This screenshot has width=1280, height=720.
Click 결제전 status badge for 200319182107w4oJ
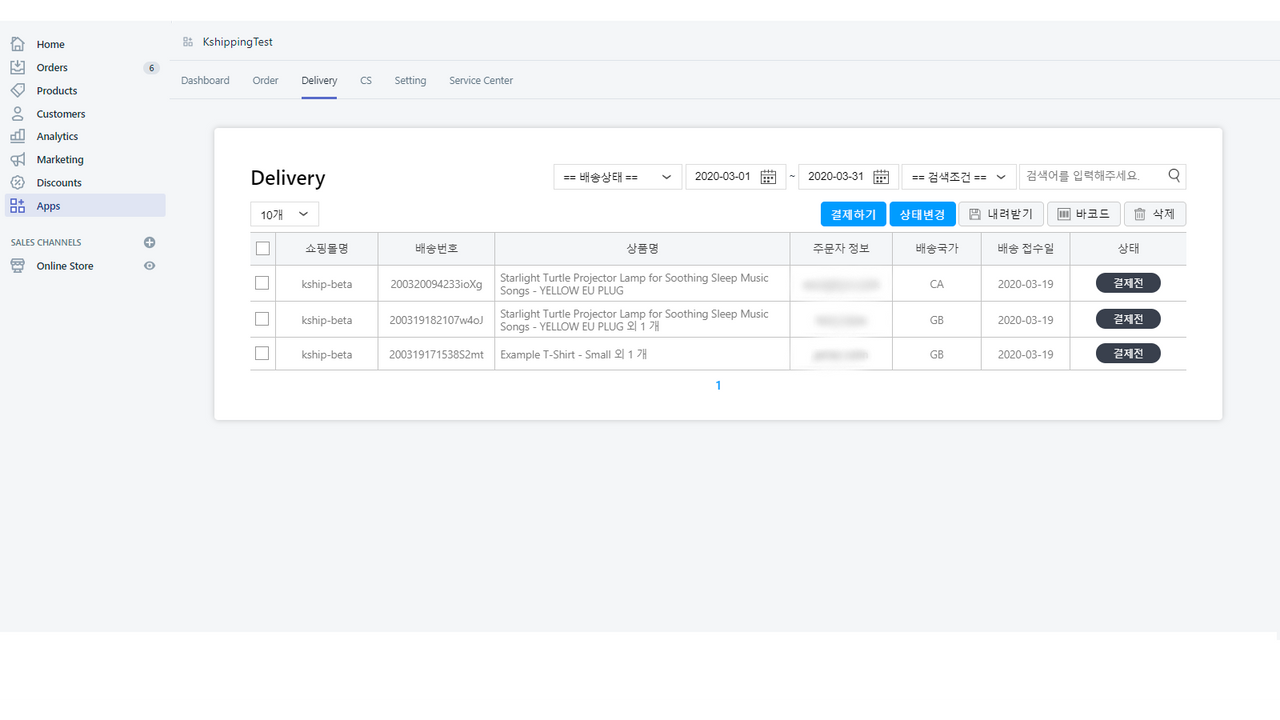point(1128,319)
